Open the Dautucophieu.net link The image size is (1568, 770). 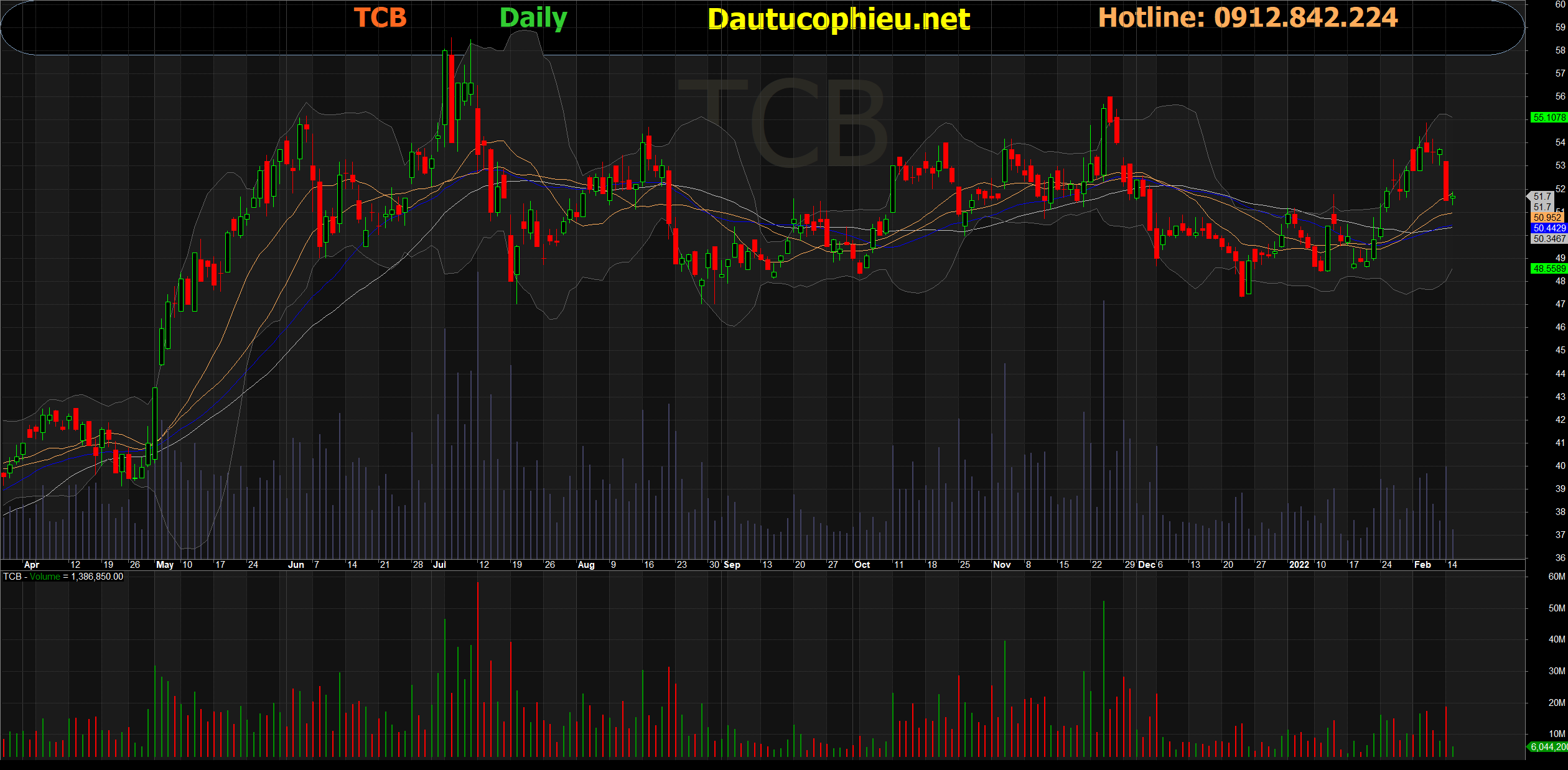[838, 19]
